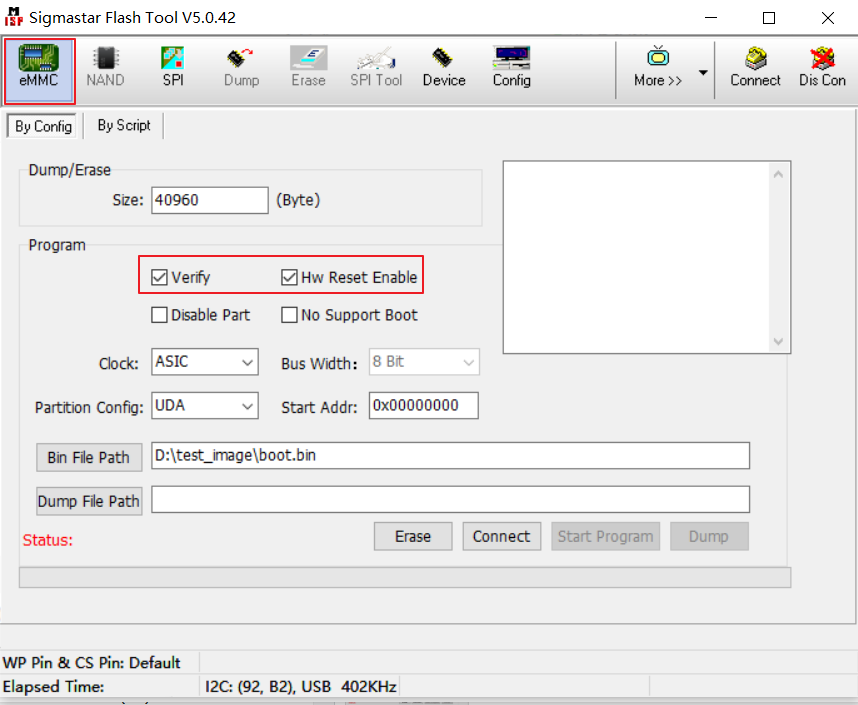Click the log box scrollbar down arrow
Viewport: 858px width, 705px height.
pos(778,341)
